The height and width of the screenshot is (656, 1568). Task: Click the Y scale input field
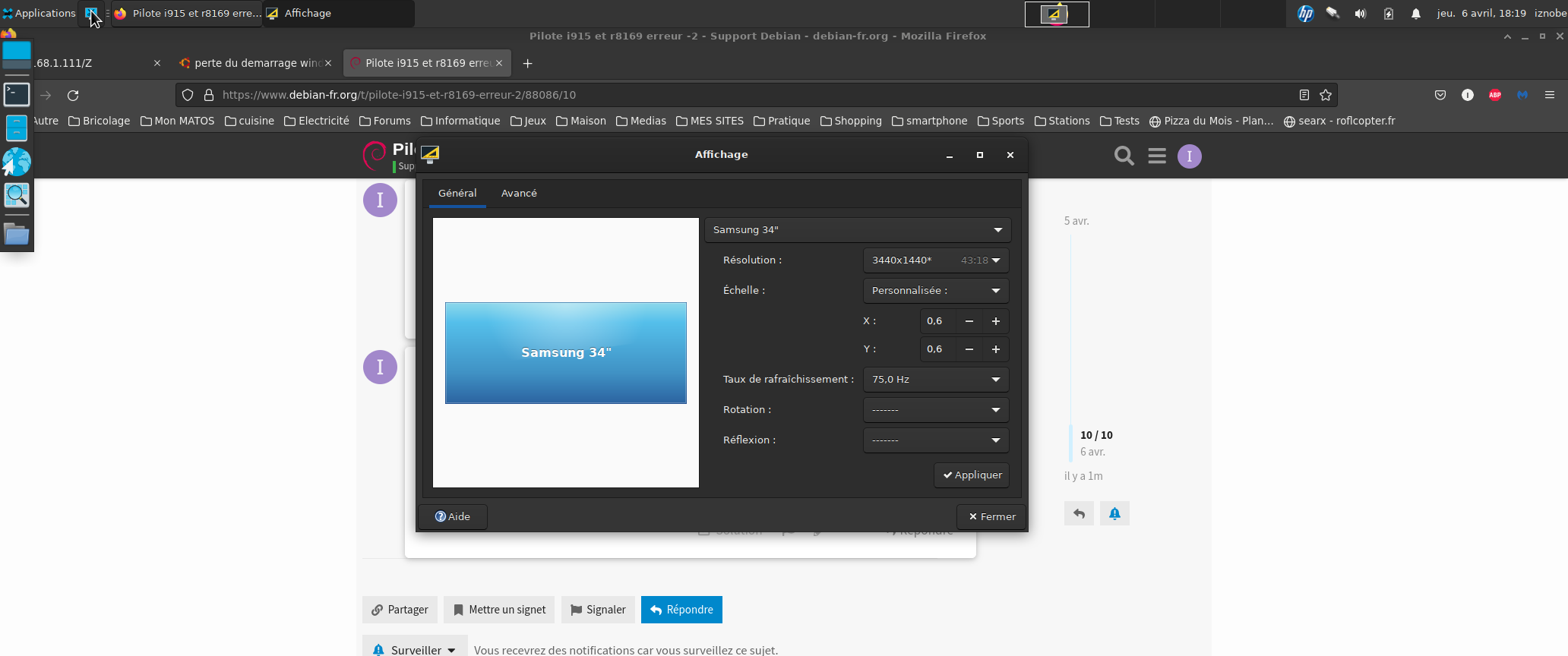(x=938, y=349)
